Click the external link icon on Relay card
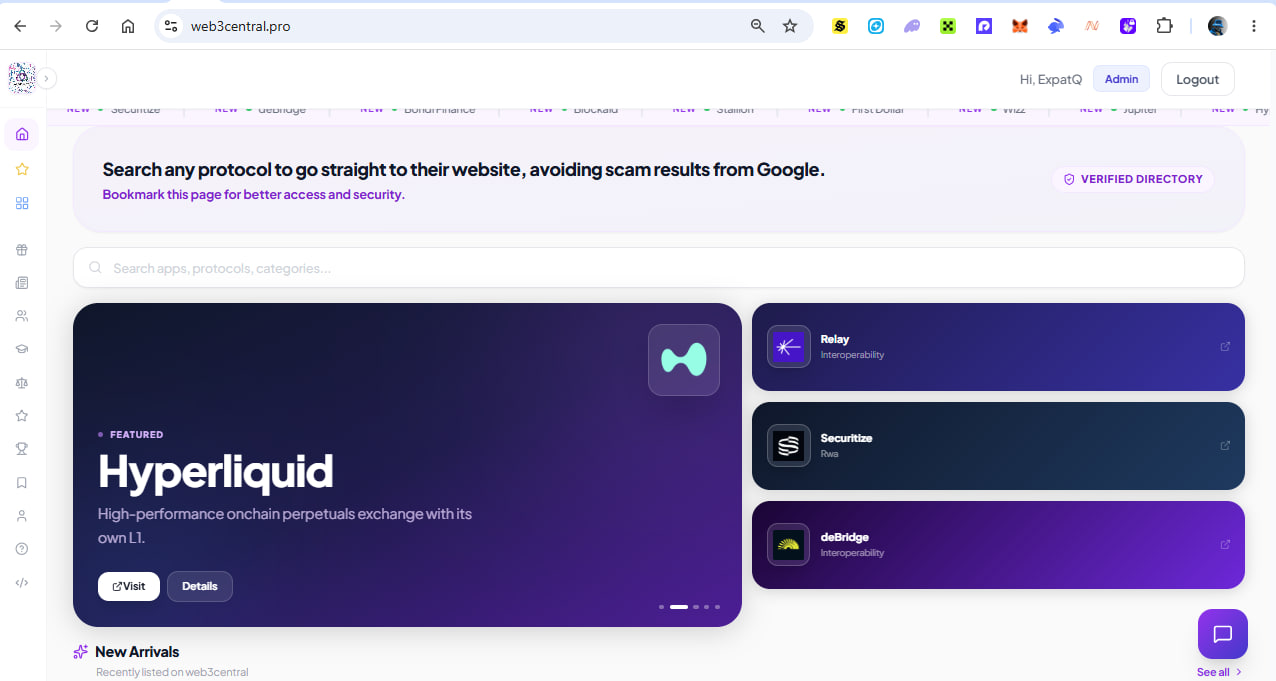 coord(1225,347)
